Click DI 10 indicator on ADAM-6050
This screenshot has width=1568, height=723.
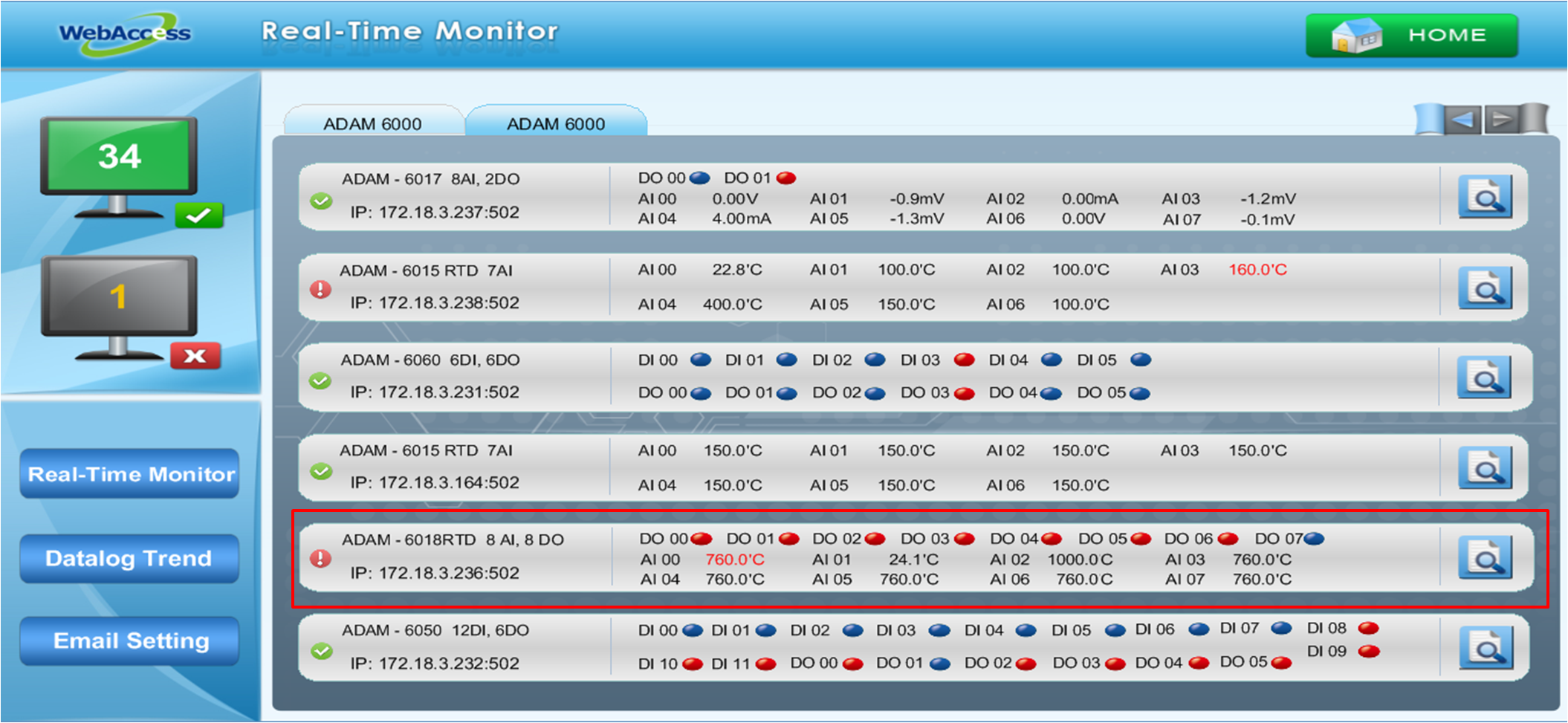click(693, 664)
